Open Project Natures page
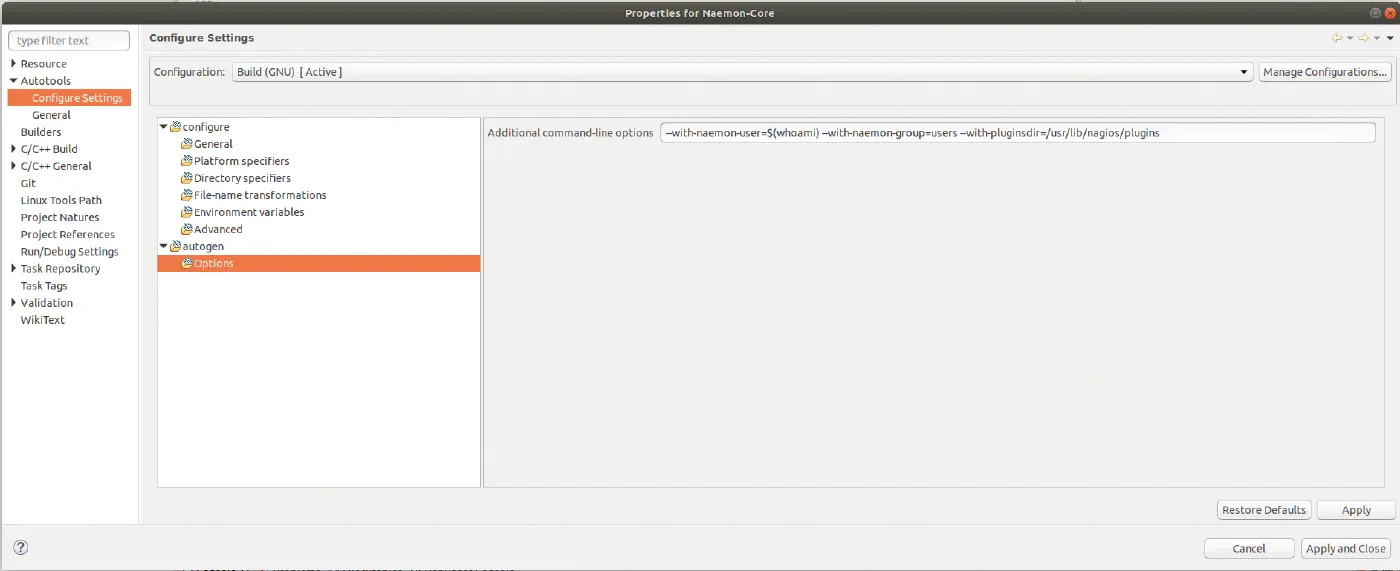 tap(60, 217)
